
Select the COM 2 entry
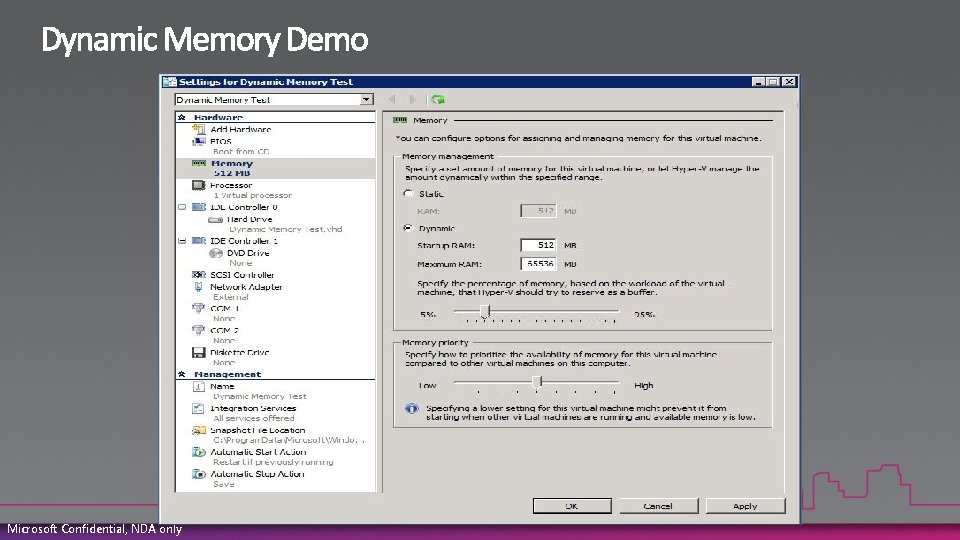(x=225, y=331)
